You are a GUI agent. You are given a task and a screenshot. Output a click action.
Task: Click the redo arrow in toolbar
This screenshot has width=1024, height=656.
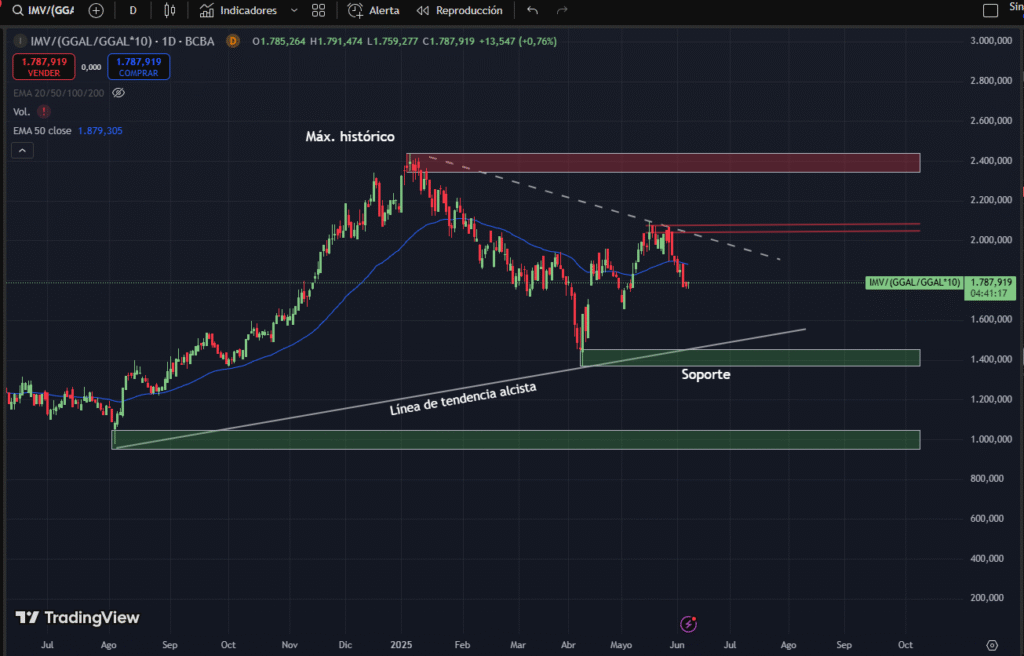pos(562,10)
